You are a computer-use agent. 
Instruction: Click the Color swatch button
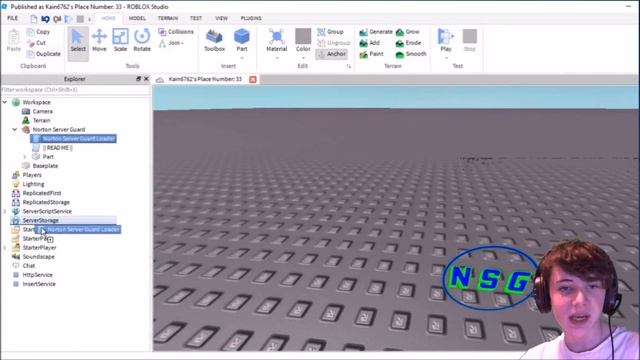pyautogui.click(x=303, y=41)
